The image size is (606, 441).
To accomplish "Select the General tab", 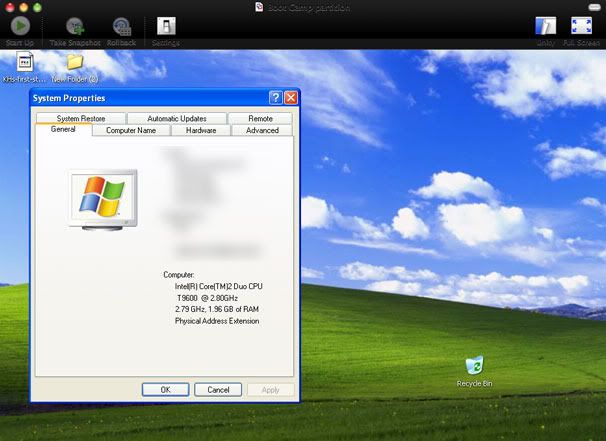I will (x=63, y=129).
